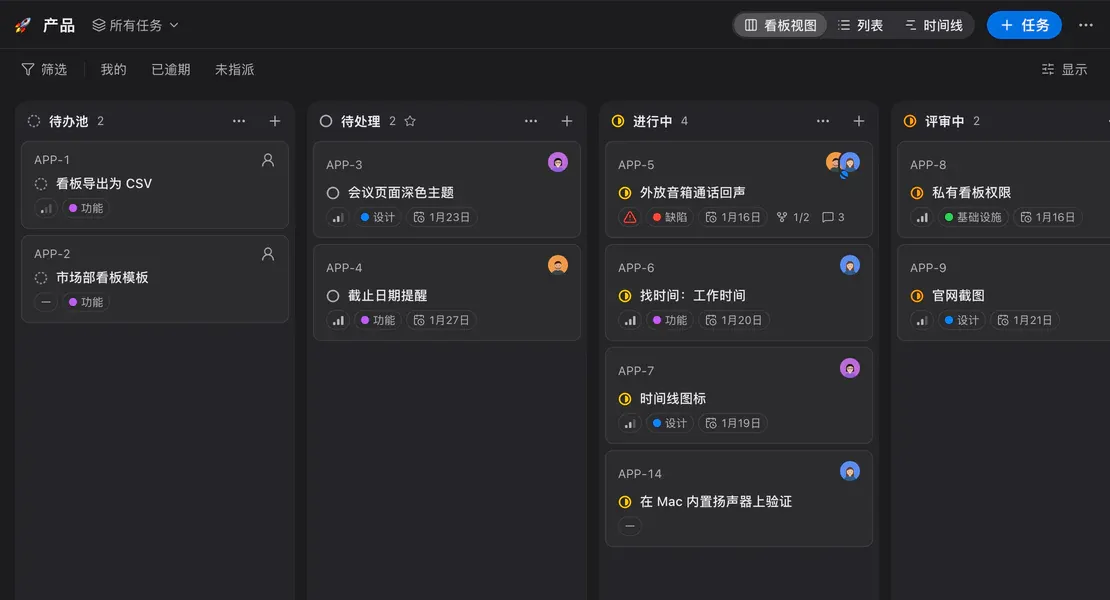Select the 未指派 quick filter
This screenshot has height=600, width=1110.
tap(234, 69)
